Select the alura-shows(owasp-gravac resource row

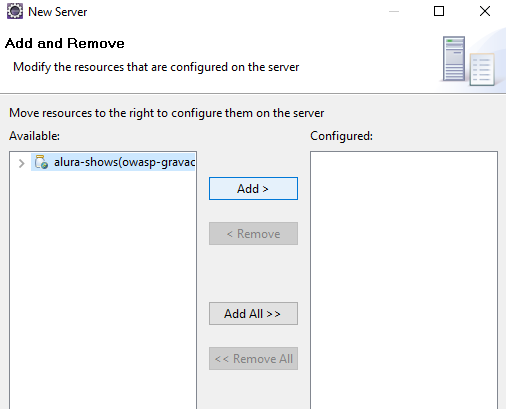113,162
